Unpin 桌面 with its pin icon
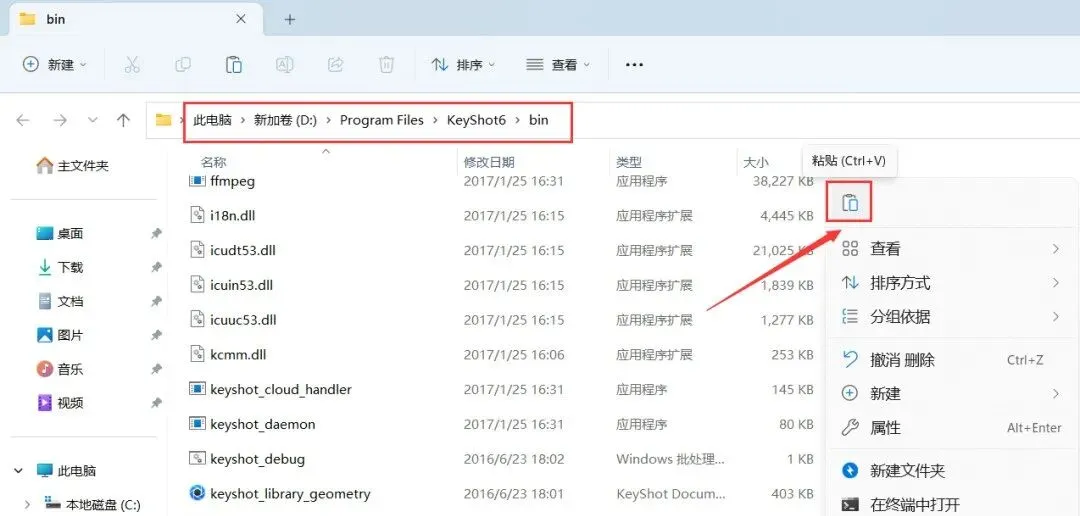Viewport: 1080px width, 516px height. [156, 234]
